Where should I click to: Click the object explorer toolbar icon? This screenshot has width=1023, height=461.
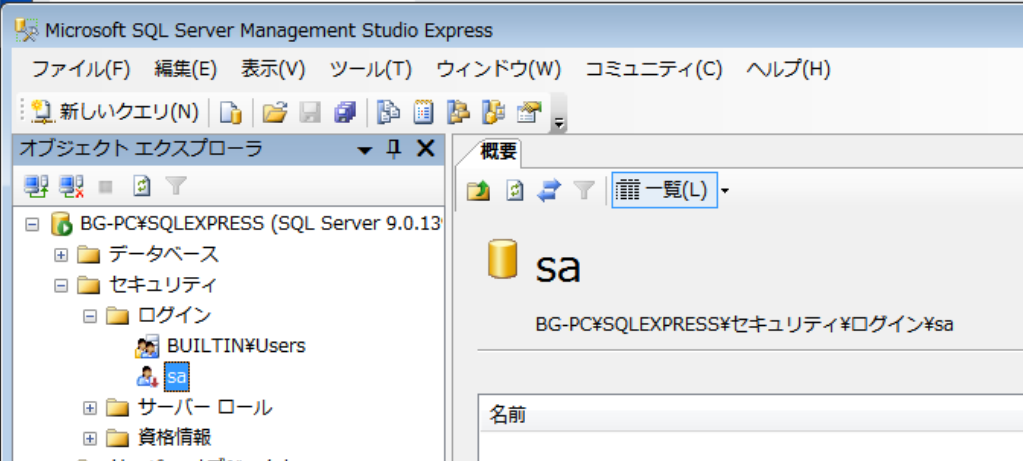(459, 112)
